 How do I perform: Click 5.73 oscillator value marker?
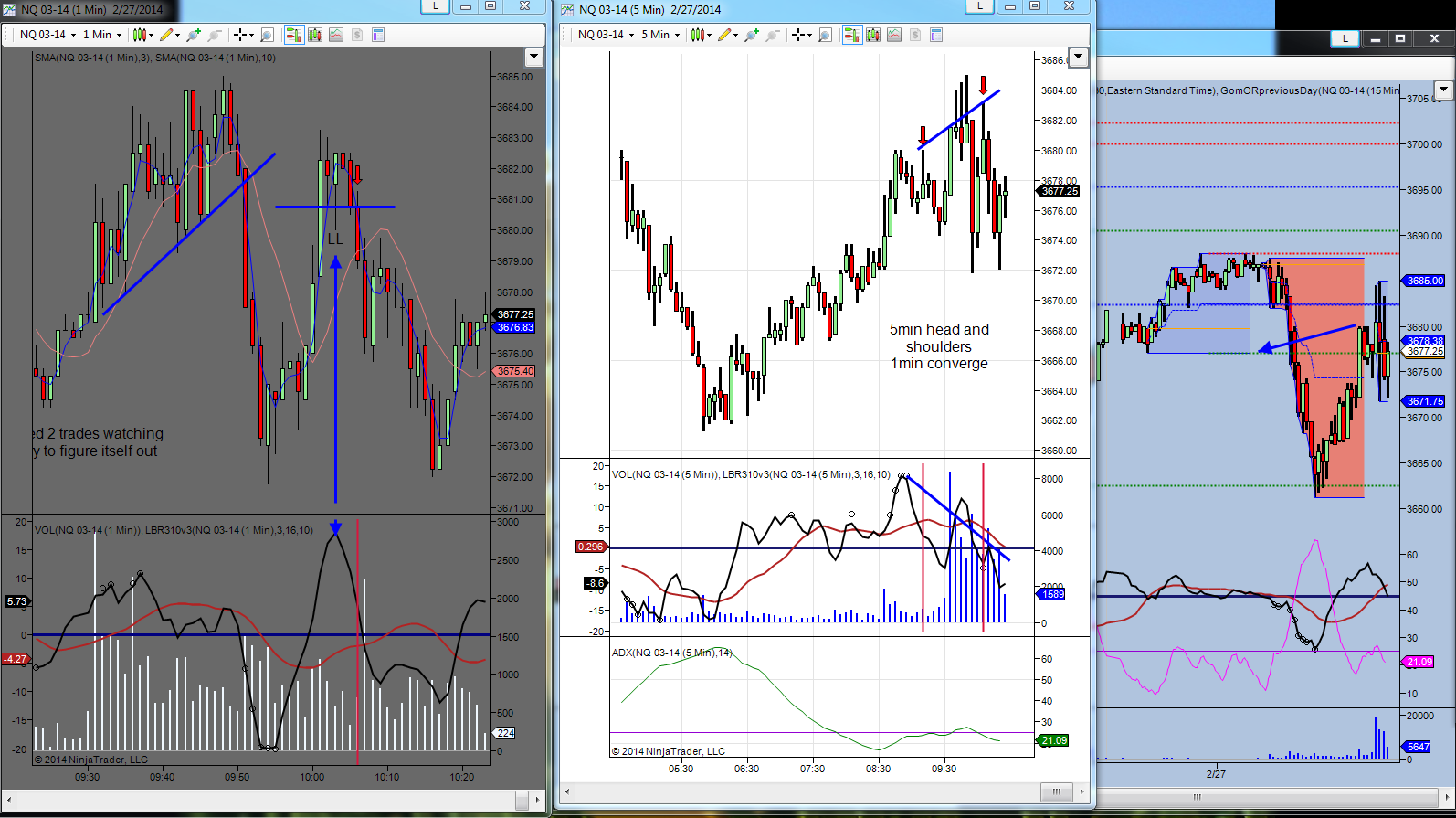pos(16,601)
